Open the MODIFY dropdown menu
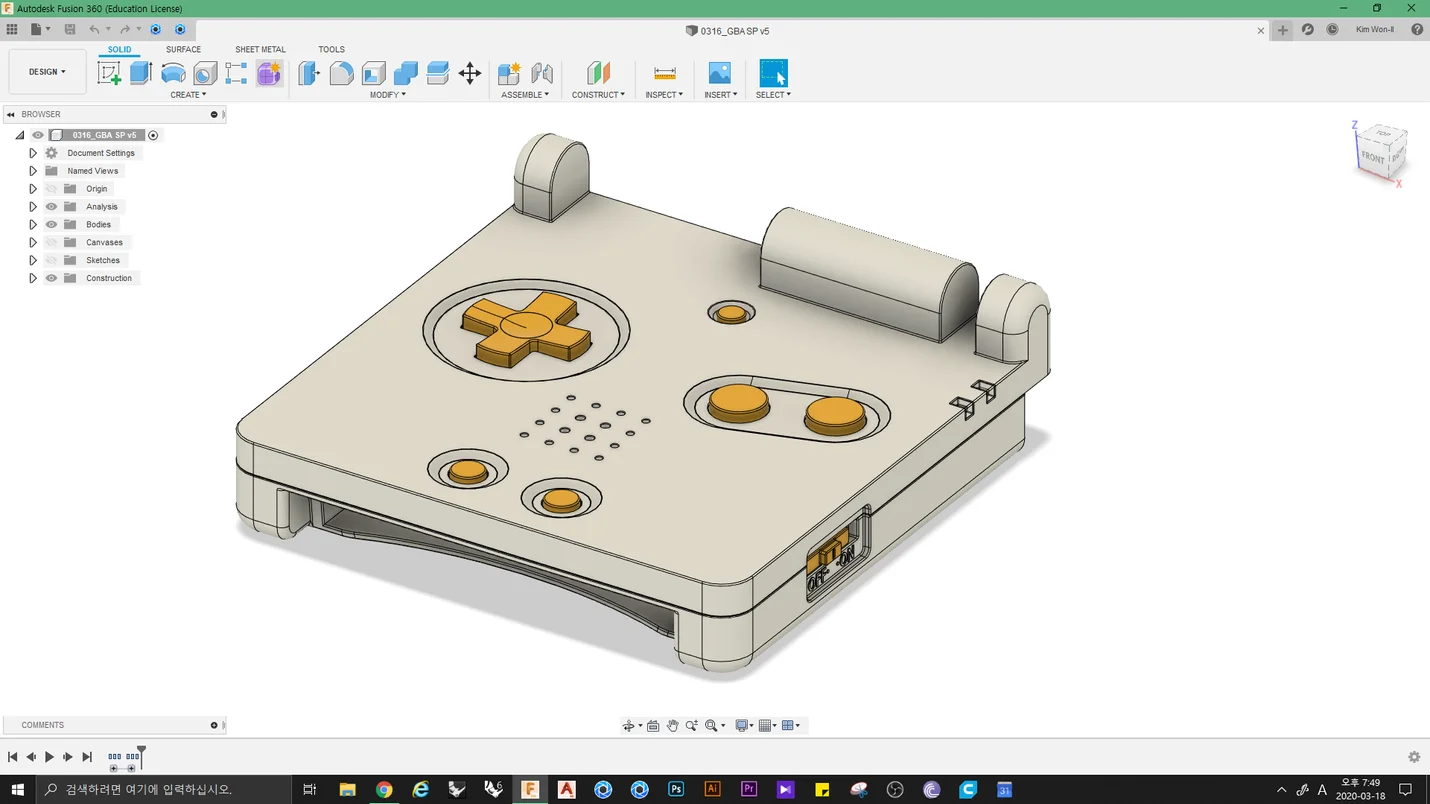 pos(388,95)
